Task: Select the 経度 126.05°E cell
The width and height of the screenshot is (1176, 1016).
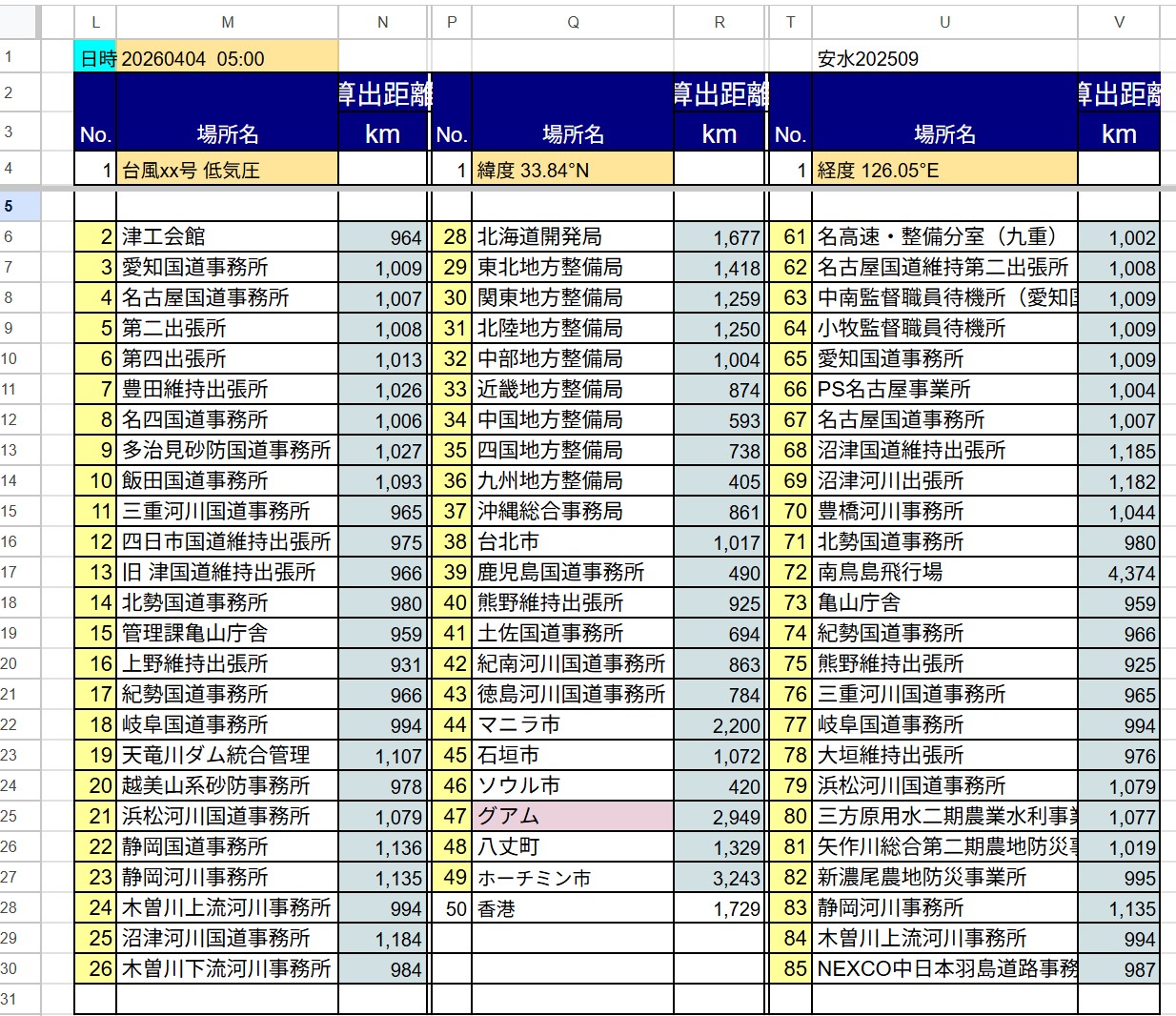Action: 944,171
